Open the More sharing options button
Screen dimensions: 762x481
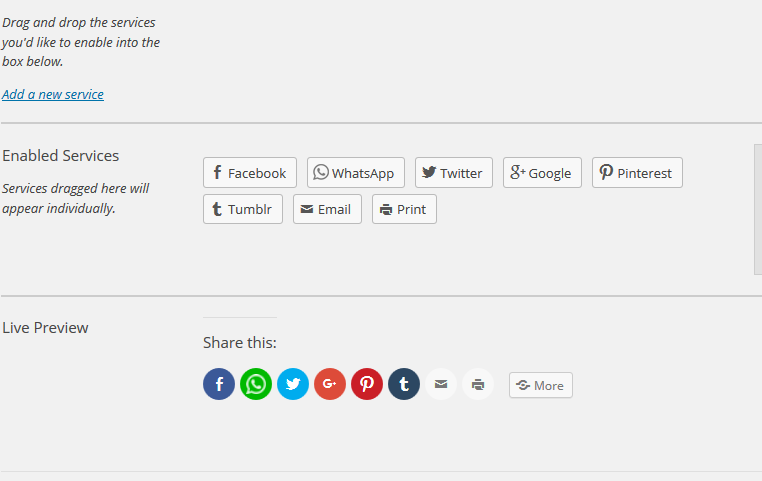[x=541, y=385]
